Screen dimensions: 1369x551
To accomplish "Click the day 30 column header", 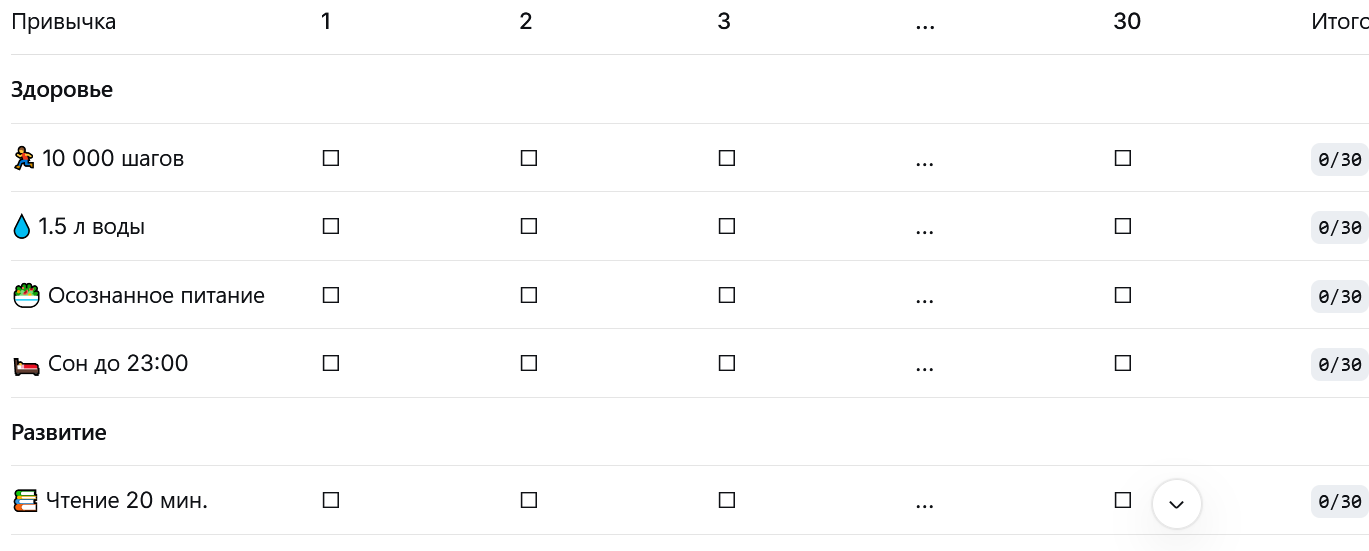I will coord(1127,22).
